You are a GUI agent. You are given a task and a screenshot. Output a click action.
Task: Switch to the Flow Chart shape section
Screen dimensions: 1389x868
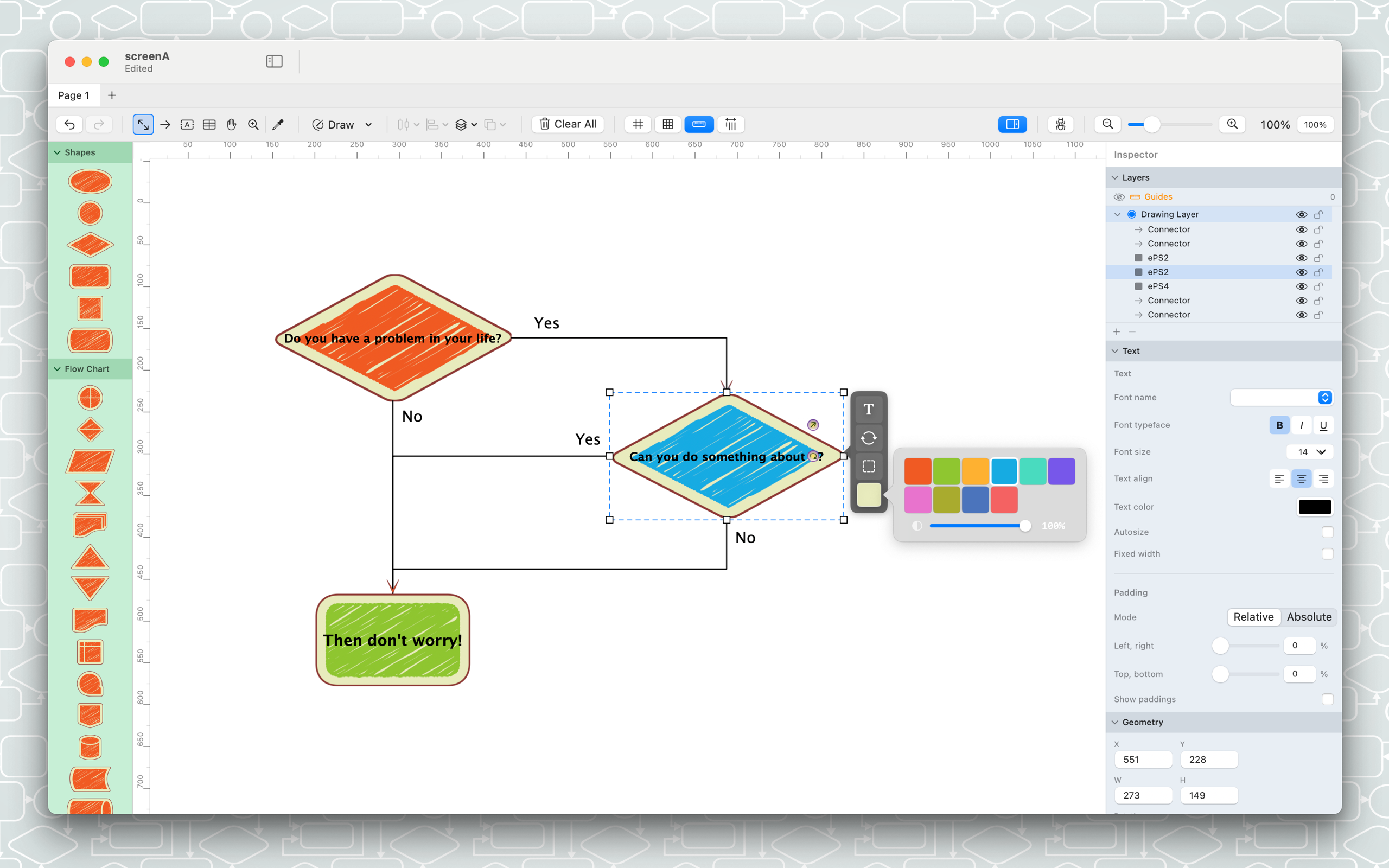point(87,368)
